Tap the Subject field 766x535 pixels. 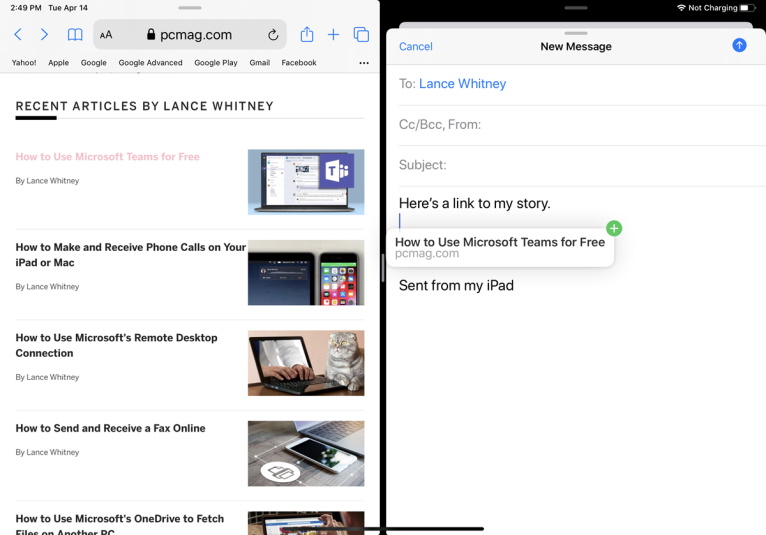point(582,165)
